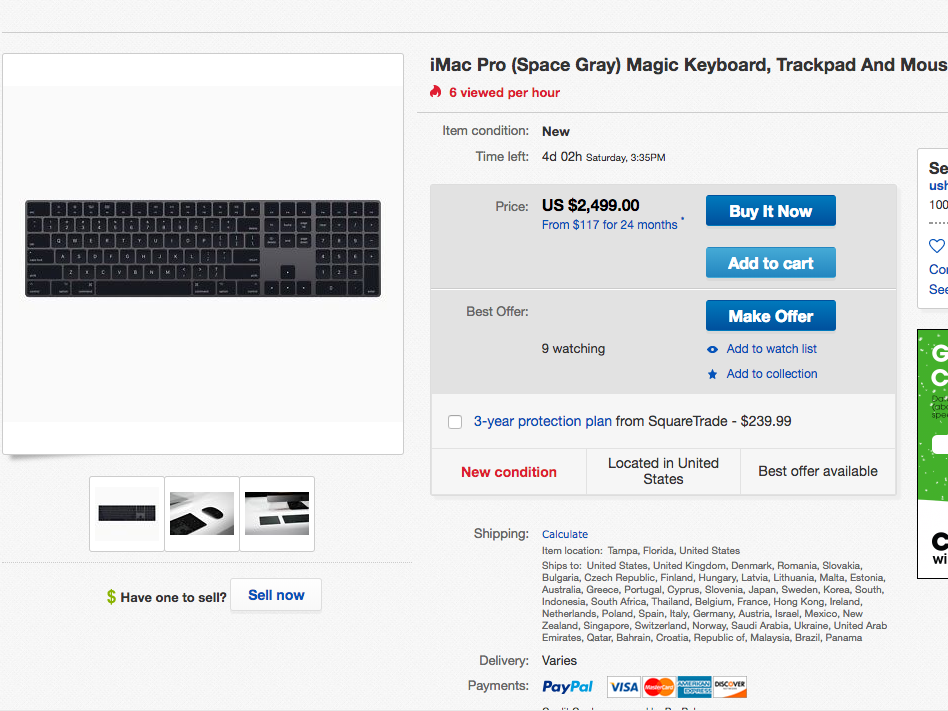Click the American Express card icon
The image size is (948, 711).
tap(694, 687)
